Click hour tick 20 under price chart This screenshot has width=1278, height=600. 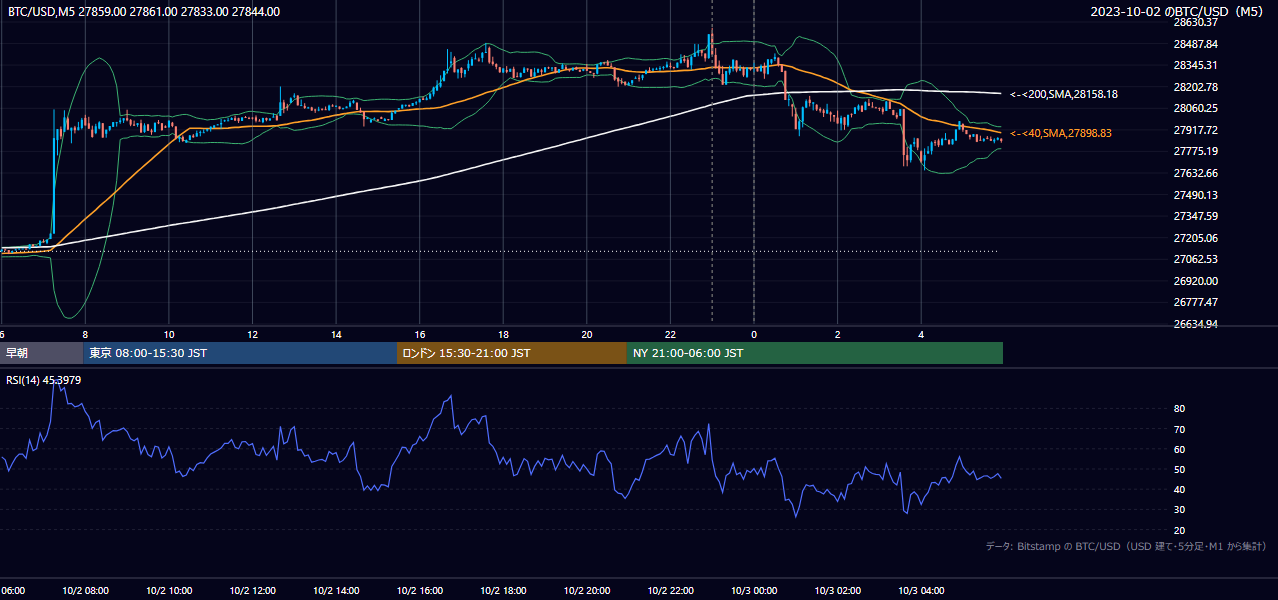(x=587, y=335)
